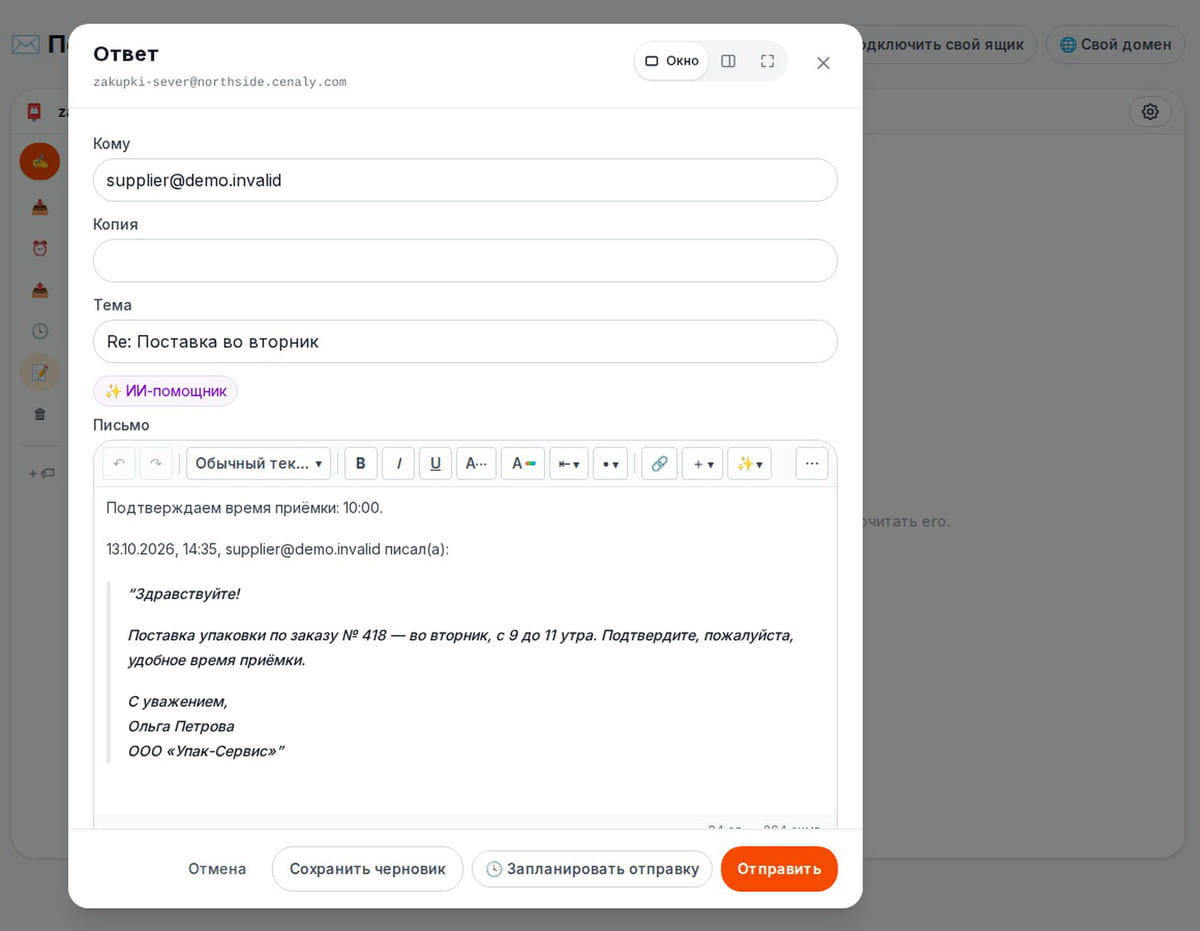The height and width of the screenshot is (931, 1200).
Task: Toggle bold formatting
Action: click(x=361, y=464)
